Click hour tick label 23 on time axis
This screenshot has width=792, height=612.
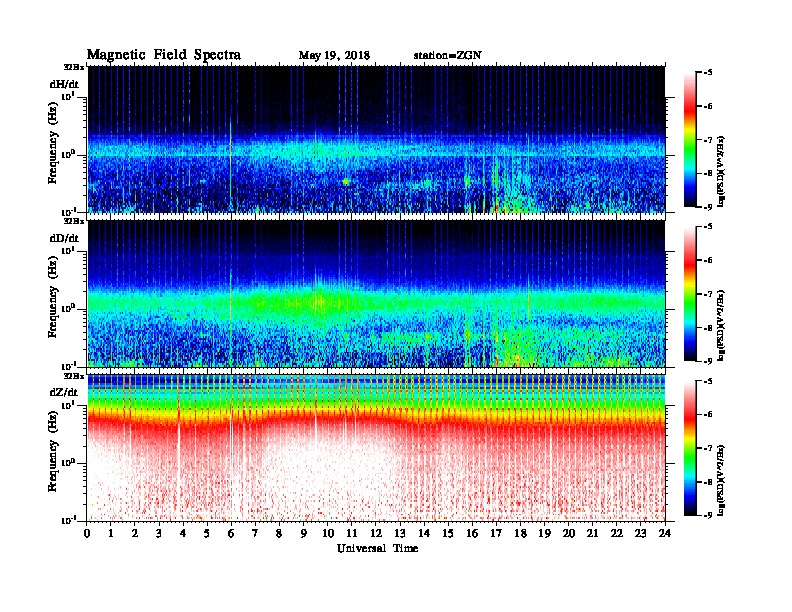tap(641, 534)
